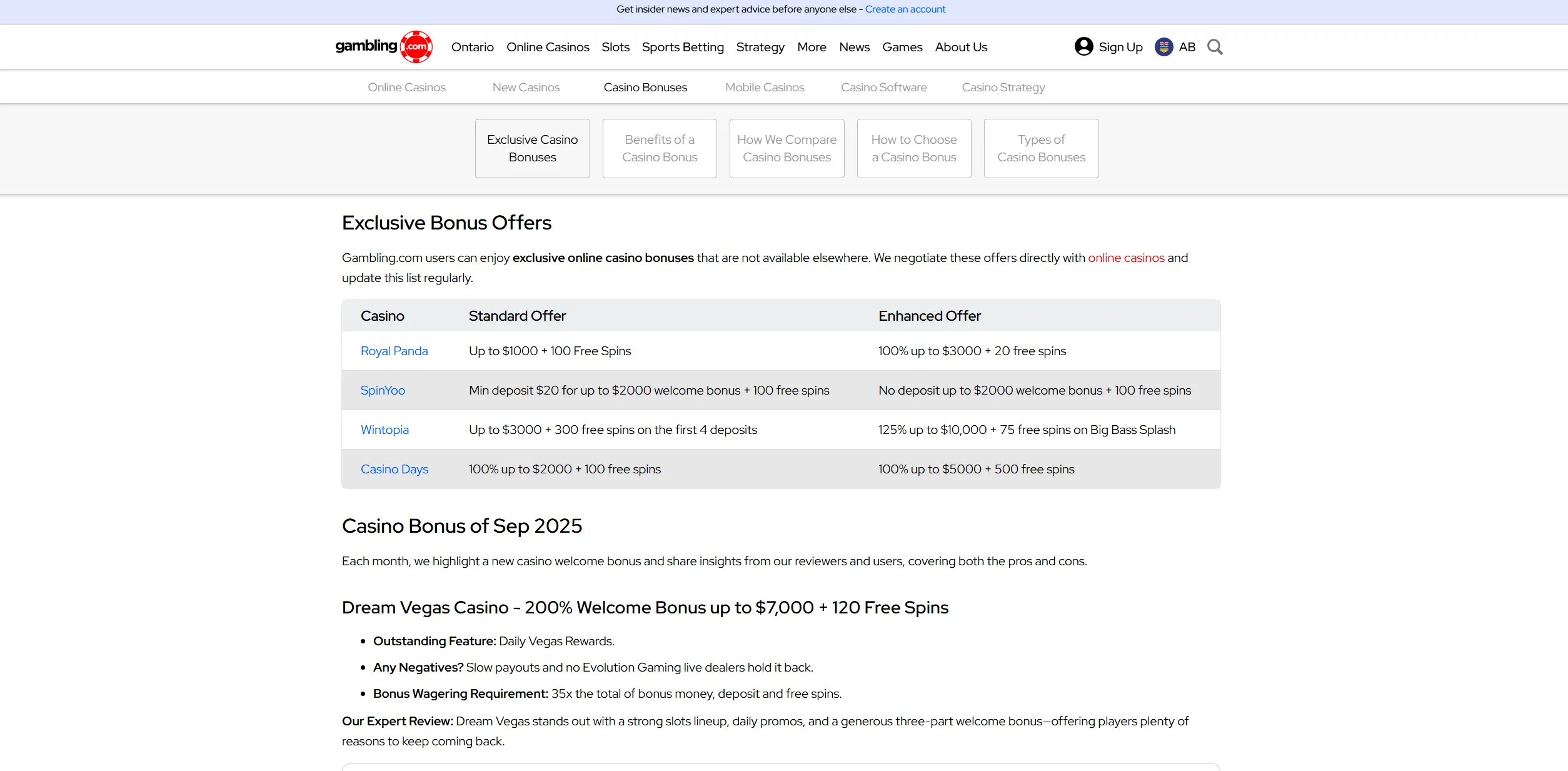Screen dimensions: 1568x771
Task: Open the About Us page
Action: tap(961, 47)
